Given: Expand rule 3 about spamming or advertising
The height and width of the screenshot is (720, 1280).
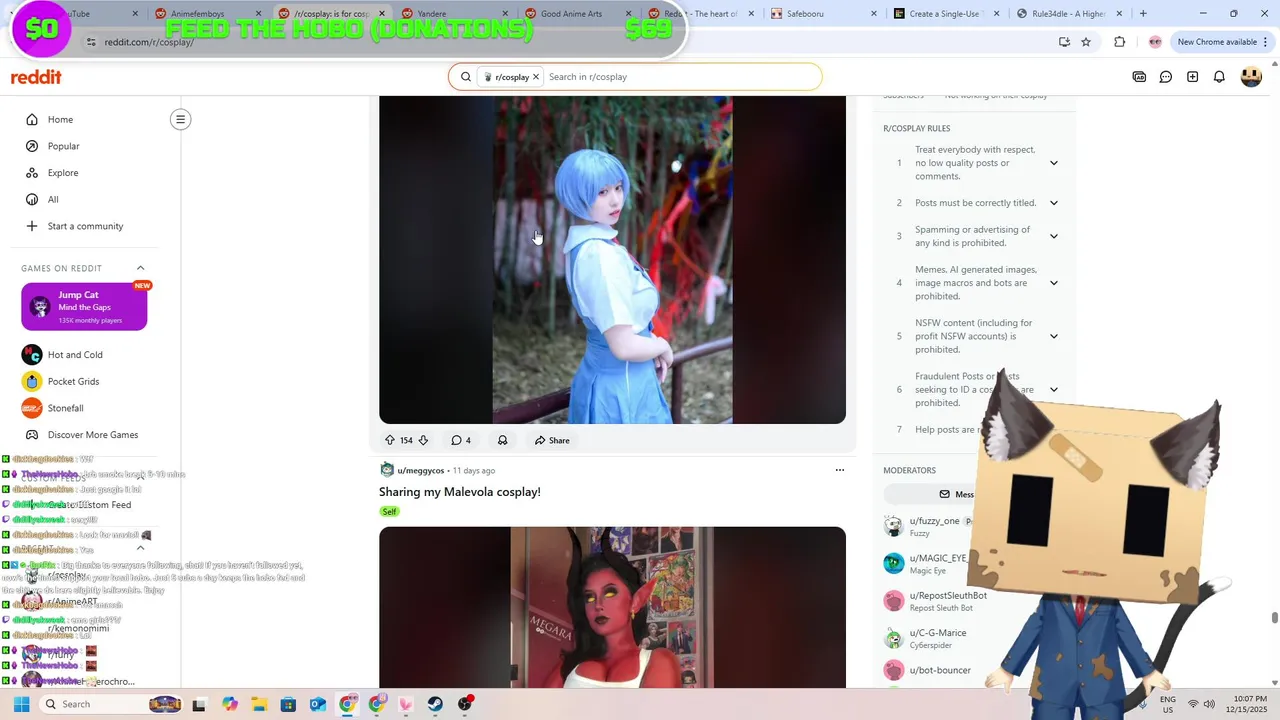Looking at the screenshot, I should [1053, 236].
